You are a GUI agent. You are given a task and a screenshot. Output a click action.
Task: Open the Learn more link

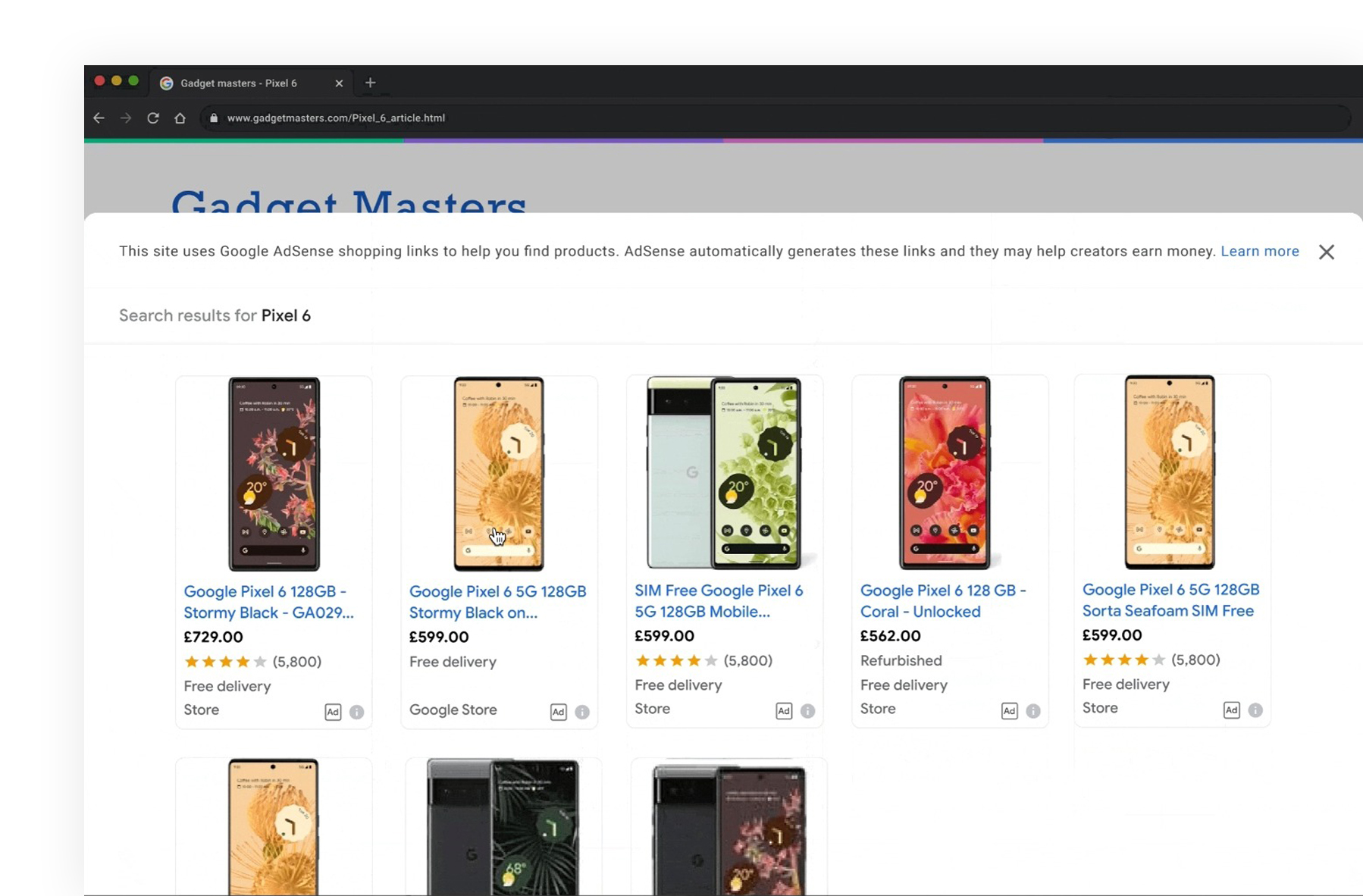(x=1259, y=251)
